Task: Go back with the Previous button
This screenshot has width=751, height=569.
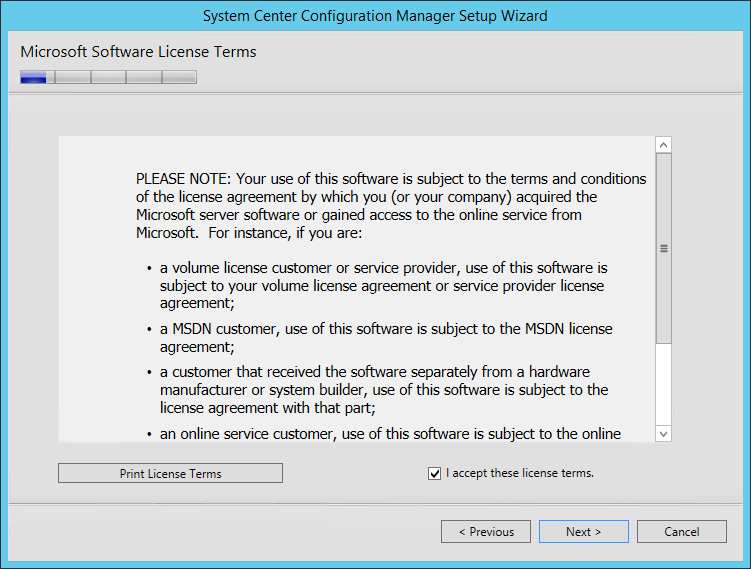Action: [x=486, y=532]
